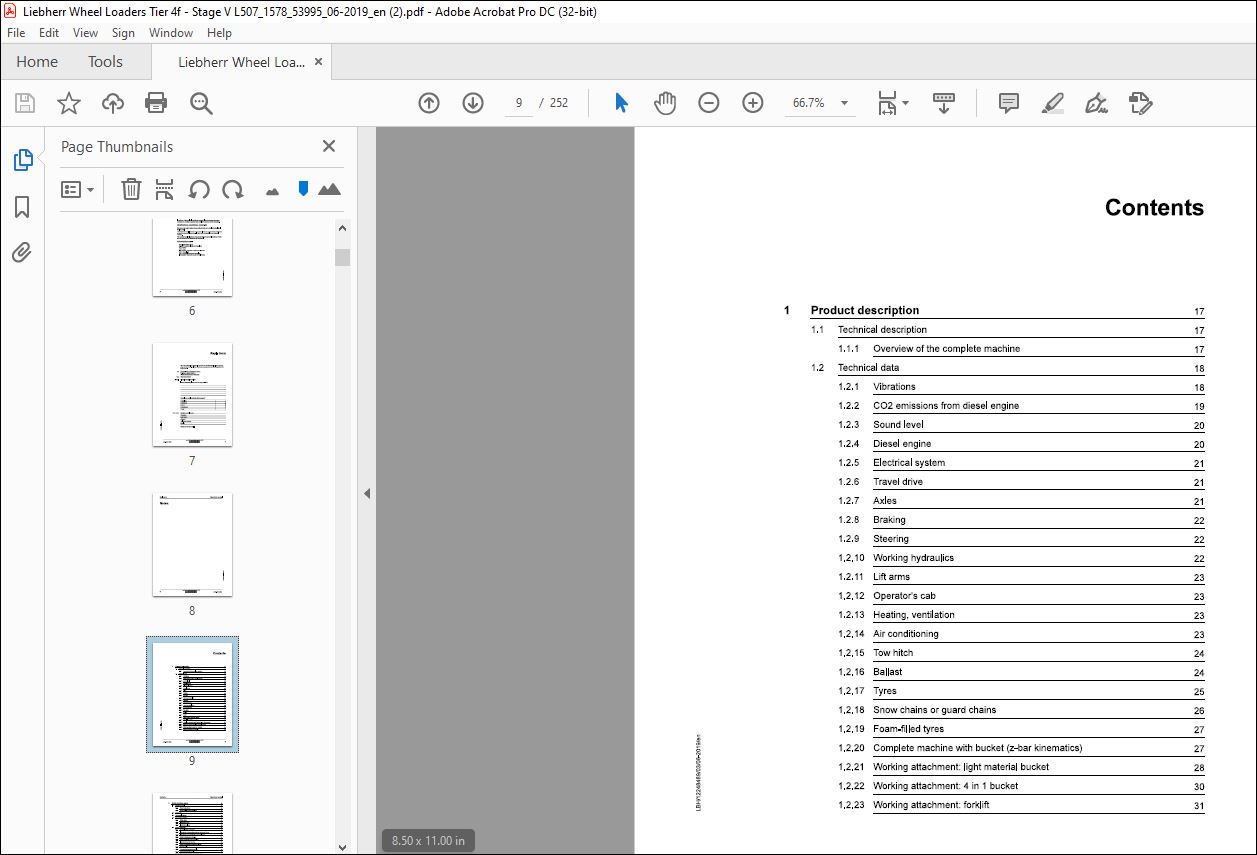Activate the Selection arrow tool

point(621,103)
